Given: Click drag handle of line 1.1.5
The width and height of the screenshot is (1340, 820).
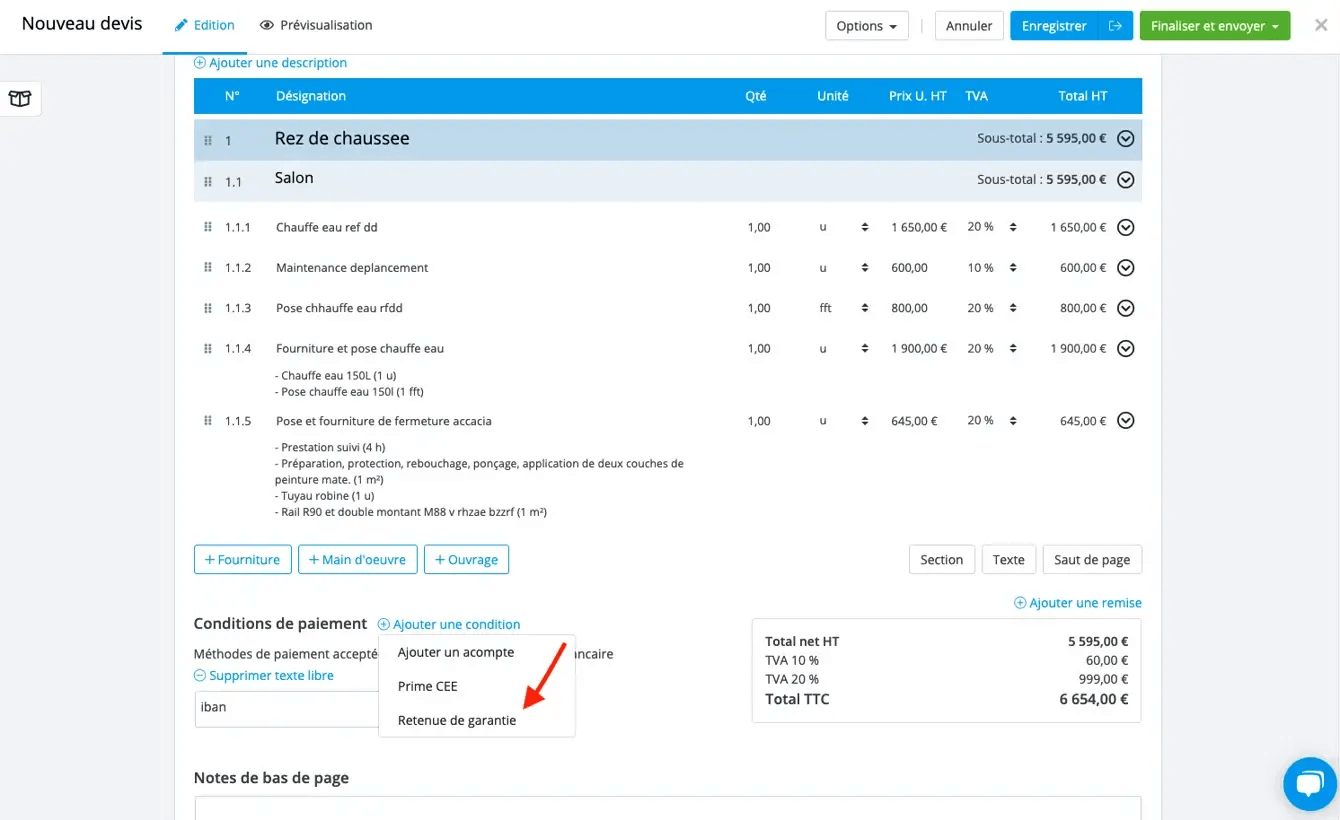Looking at the screenshot, I should (208, 421).
